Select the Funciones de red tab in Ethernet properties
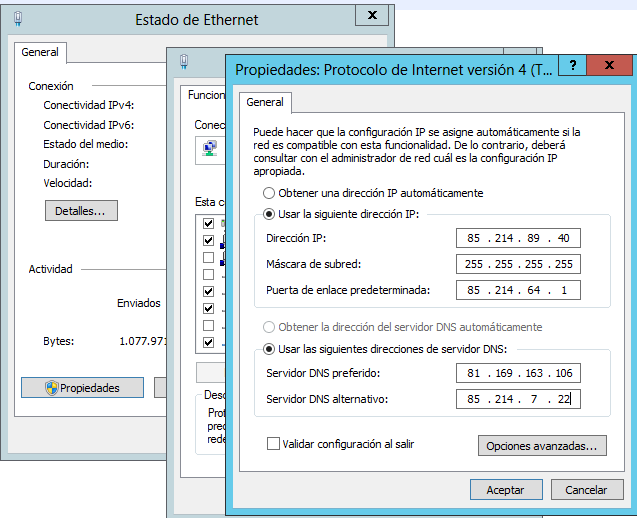The width and height of the screenshot is (637, 518). (205, 95)
